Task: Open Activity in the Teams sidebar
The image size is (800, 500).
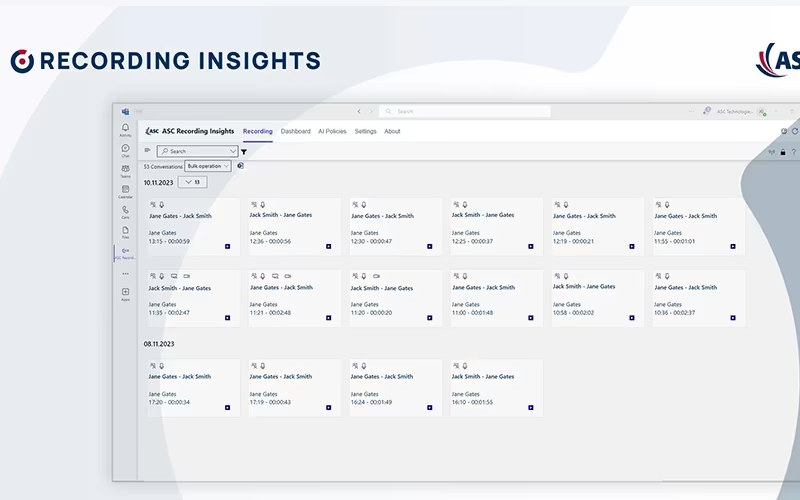Action: (125, 130)
